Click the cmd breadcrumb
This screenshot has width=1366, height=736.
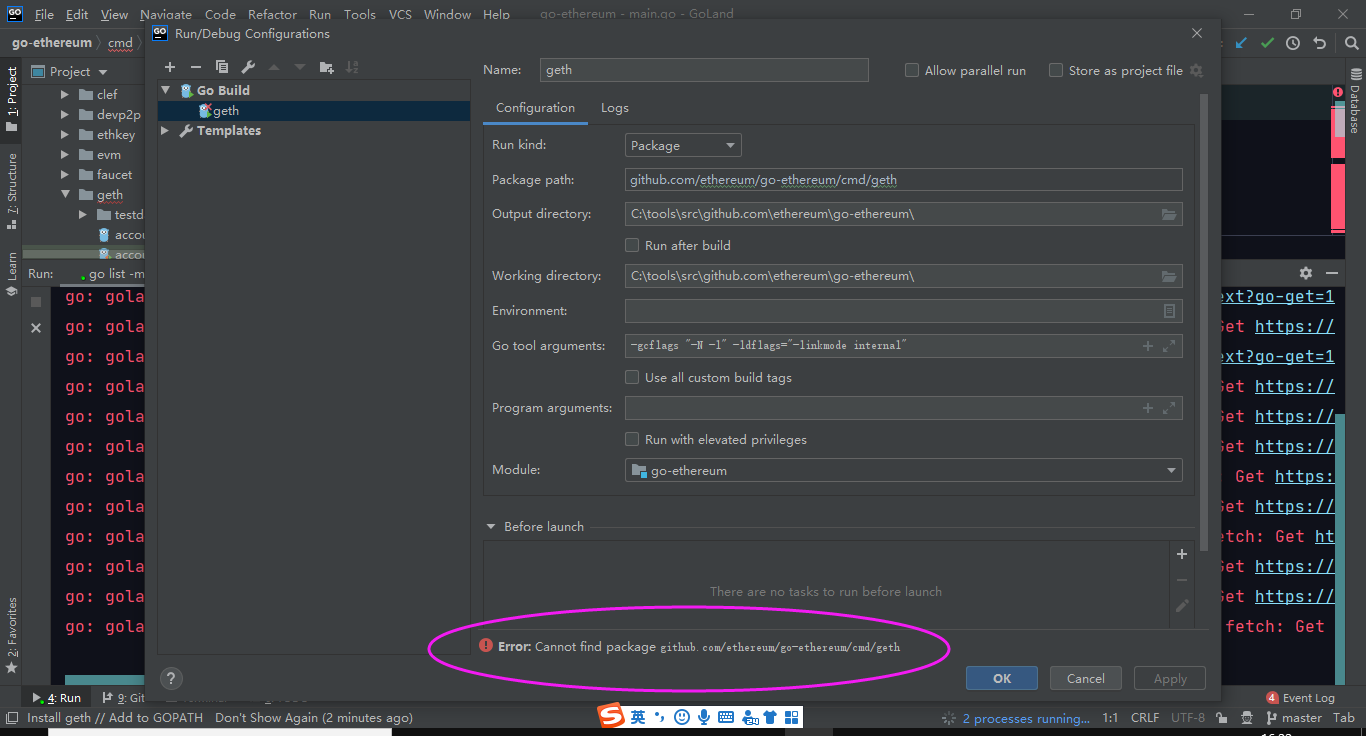coord(120,43)
